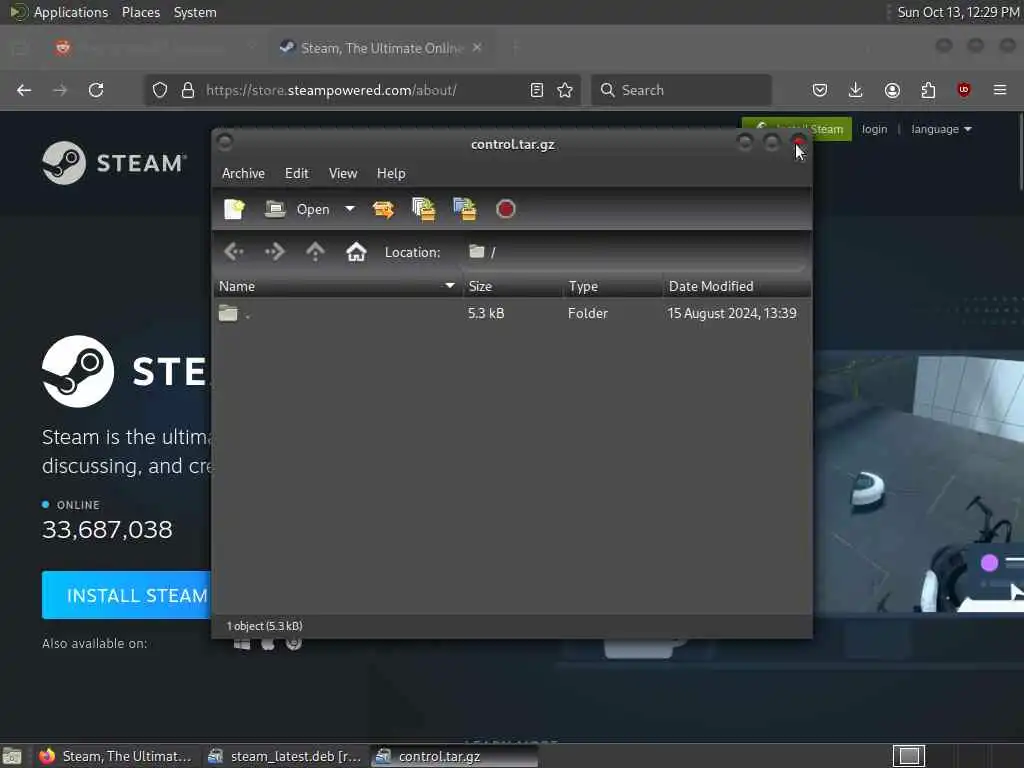Go to archive home location
The width and height of the screenshot is (1024, 768).
tap(356, 251)
